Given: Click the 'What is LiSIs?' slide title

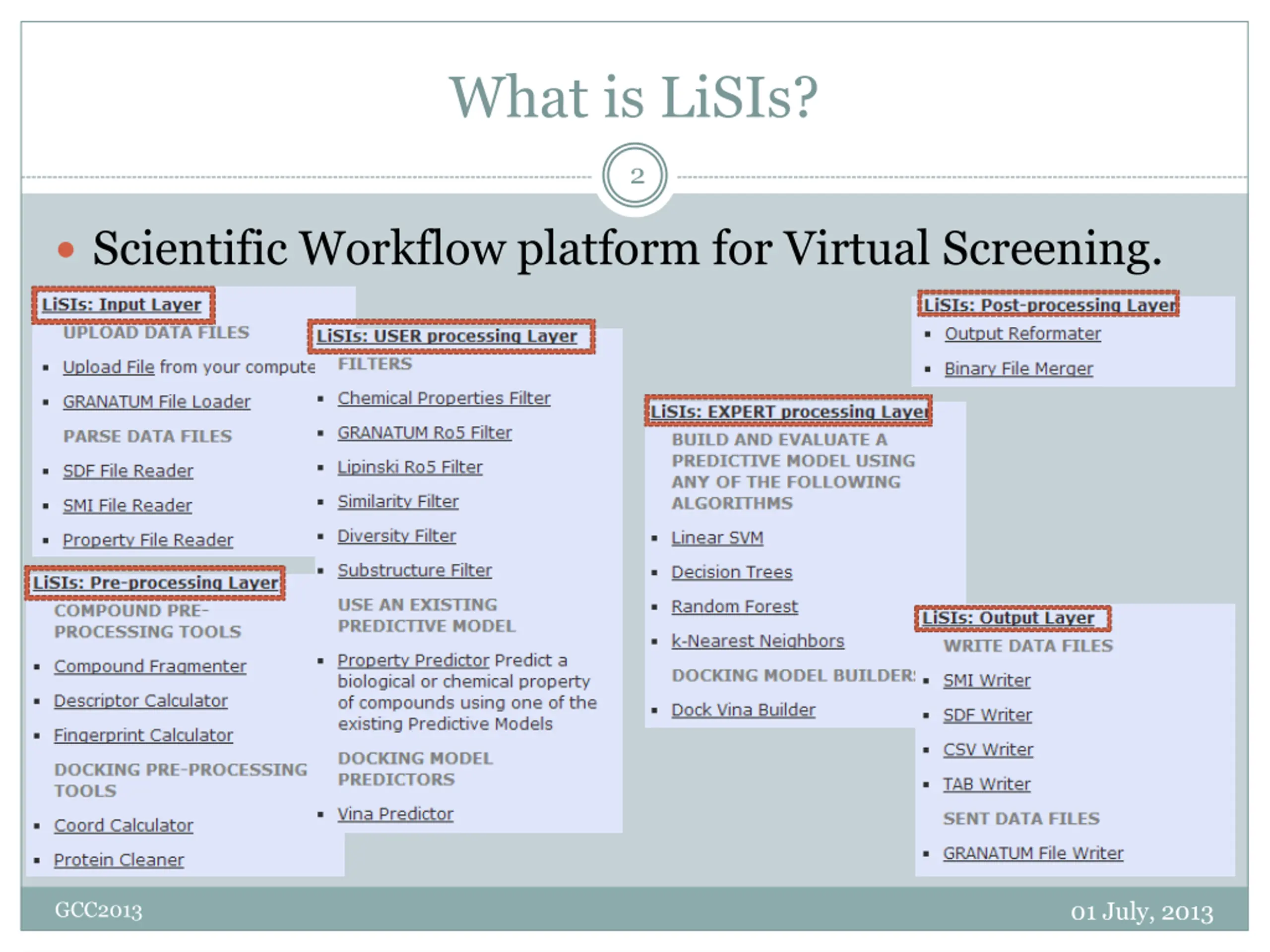Looking at the screenshot, I should [x=634, y=97].
